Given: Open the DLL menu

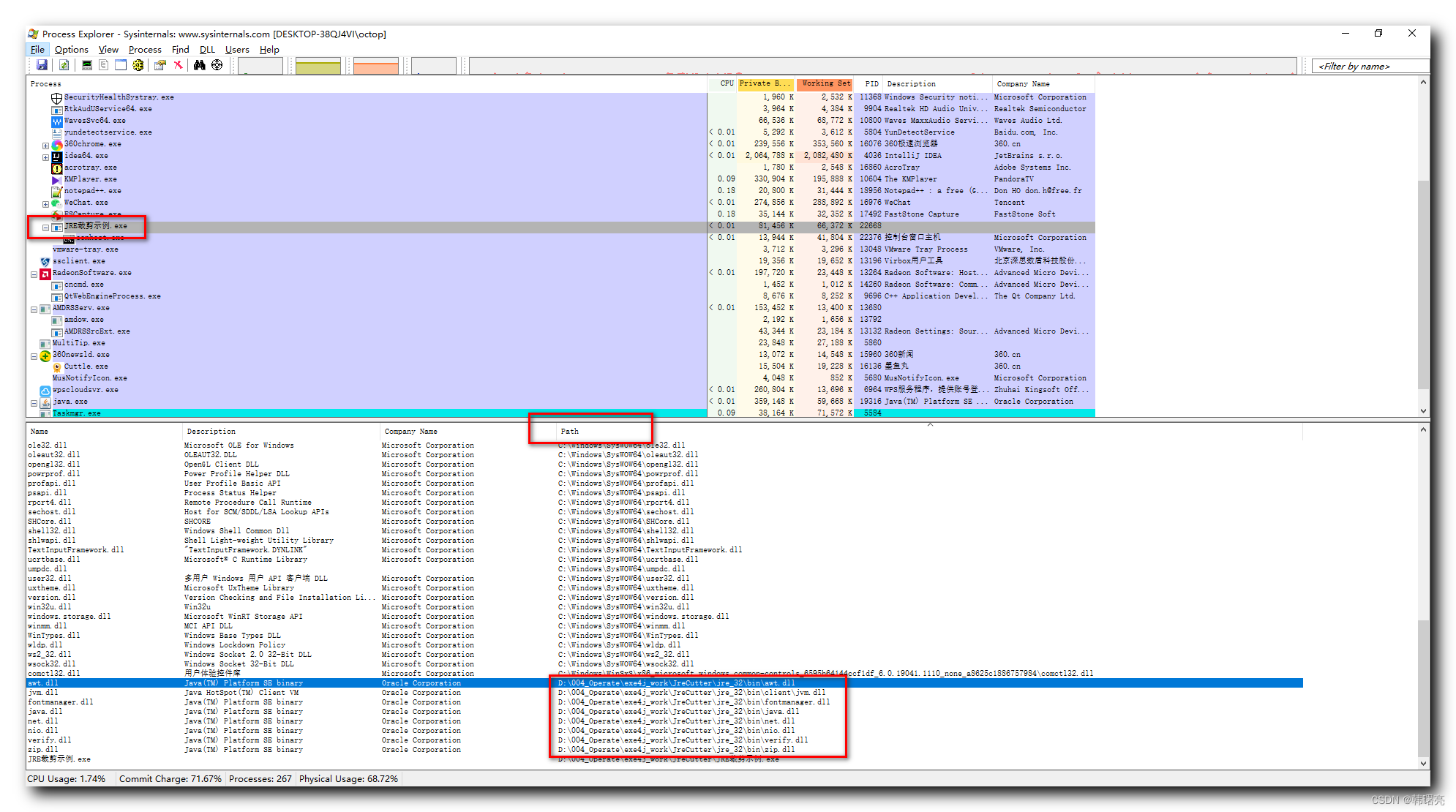Looking at the screenshot, I should 207,50.
